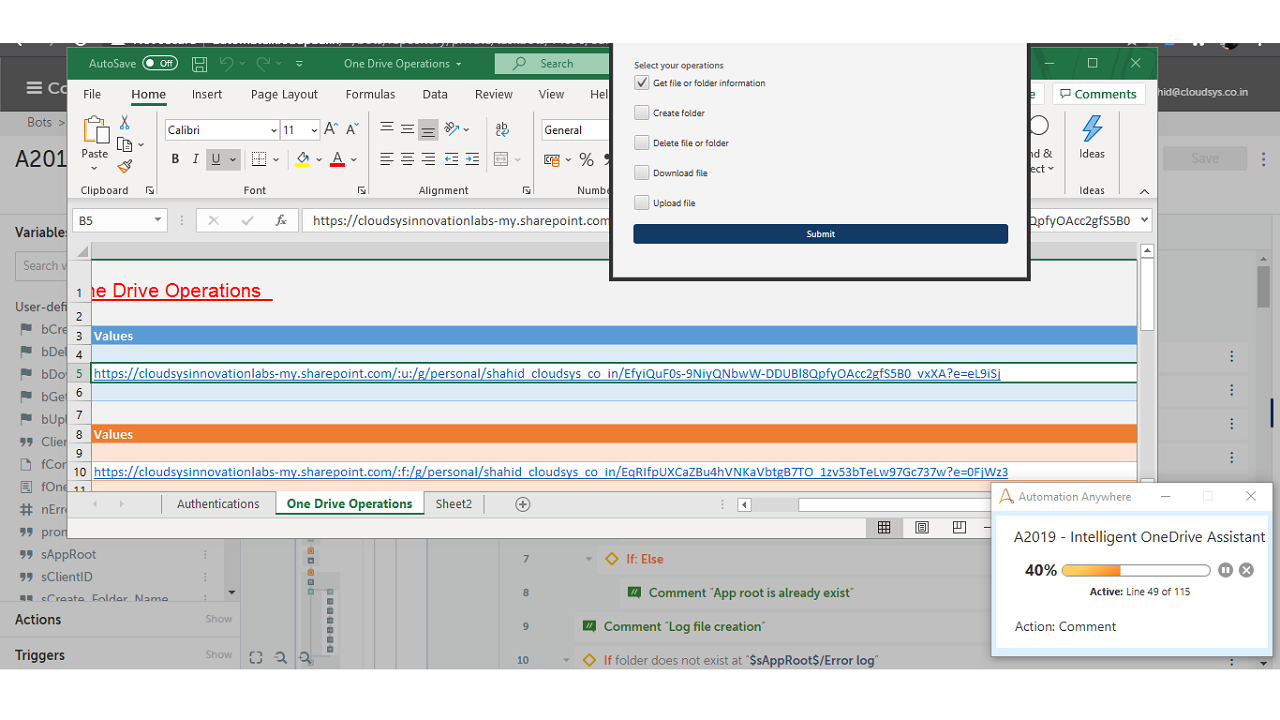Click the Borders icon in Font group
This screenshot has height=720, width=1280.
click(x=259, y=159)
